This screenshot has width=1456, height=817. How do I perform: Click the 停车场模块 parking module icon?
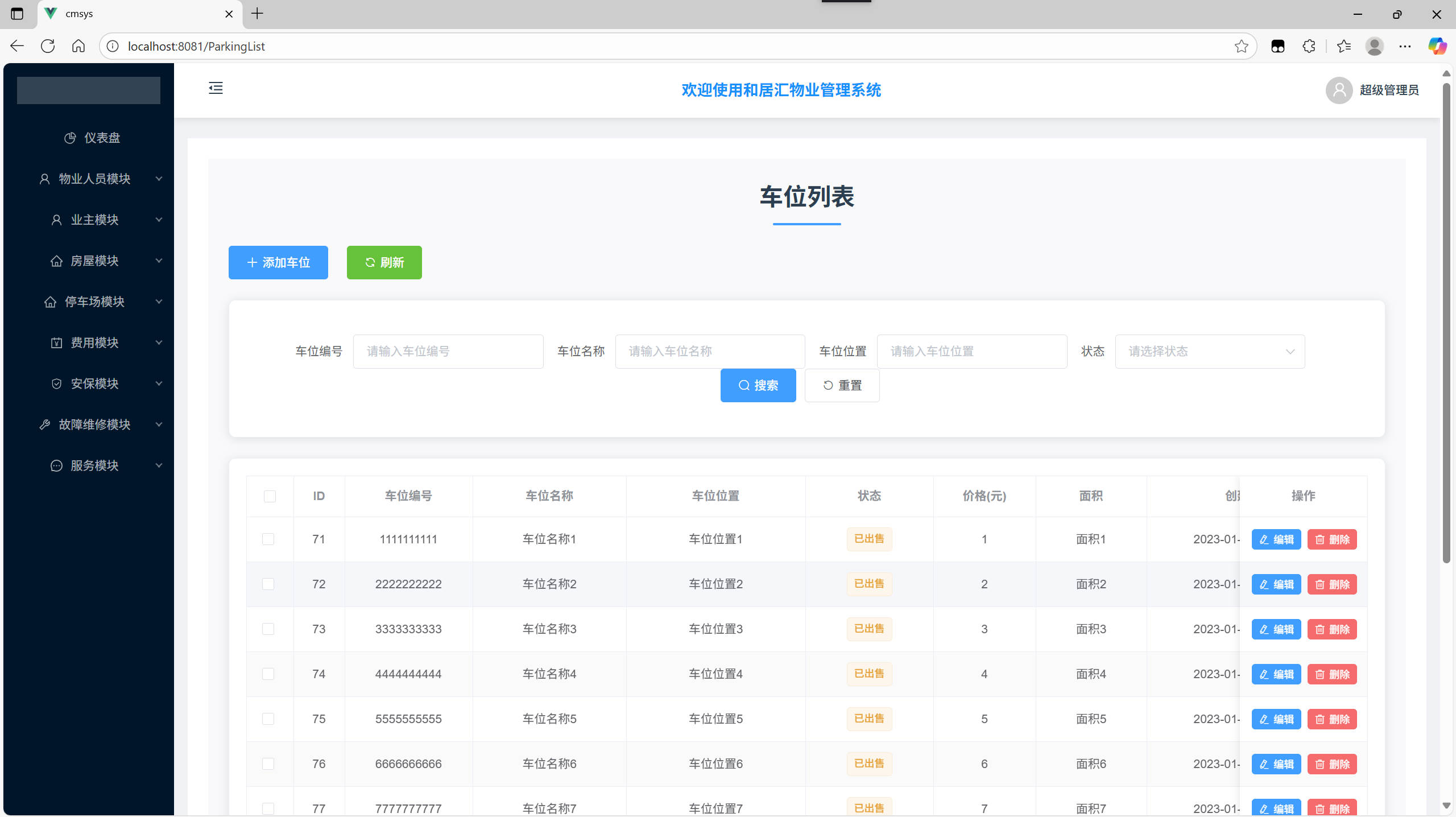click(51, 302)
